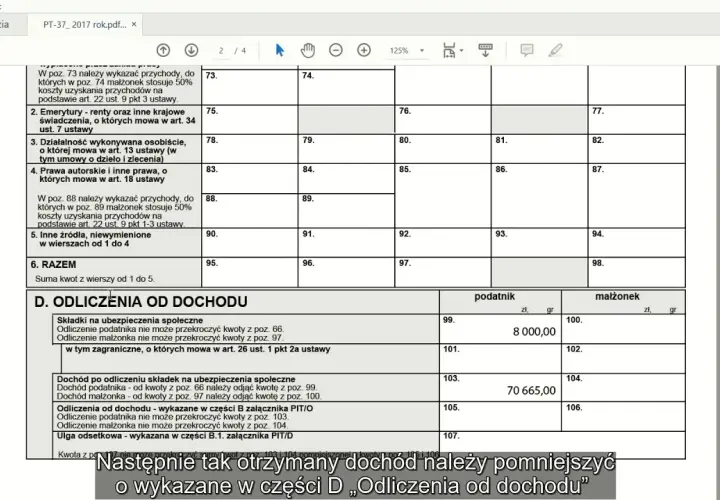Screen dimensions: 720x500
Task: Activate the hand pan tool
Action: click(x=308, y=50)
